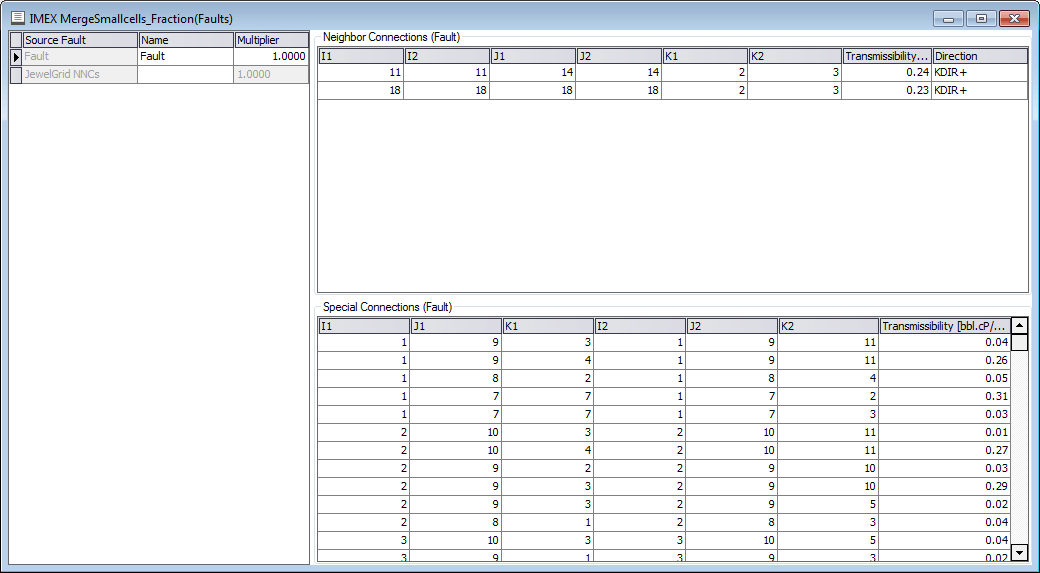
Task: Click row selector beside JewelGrid NNCs
Action: click(16, 75)
